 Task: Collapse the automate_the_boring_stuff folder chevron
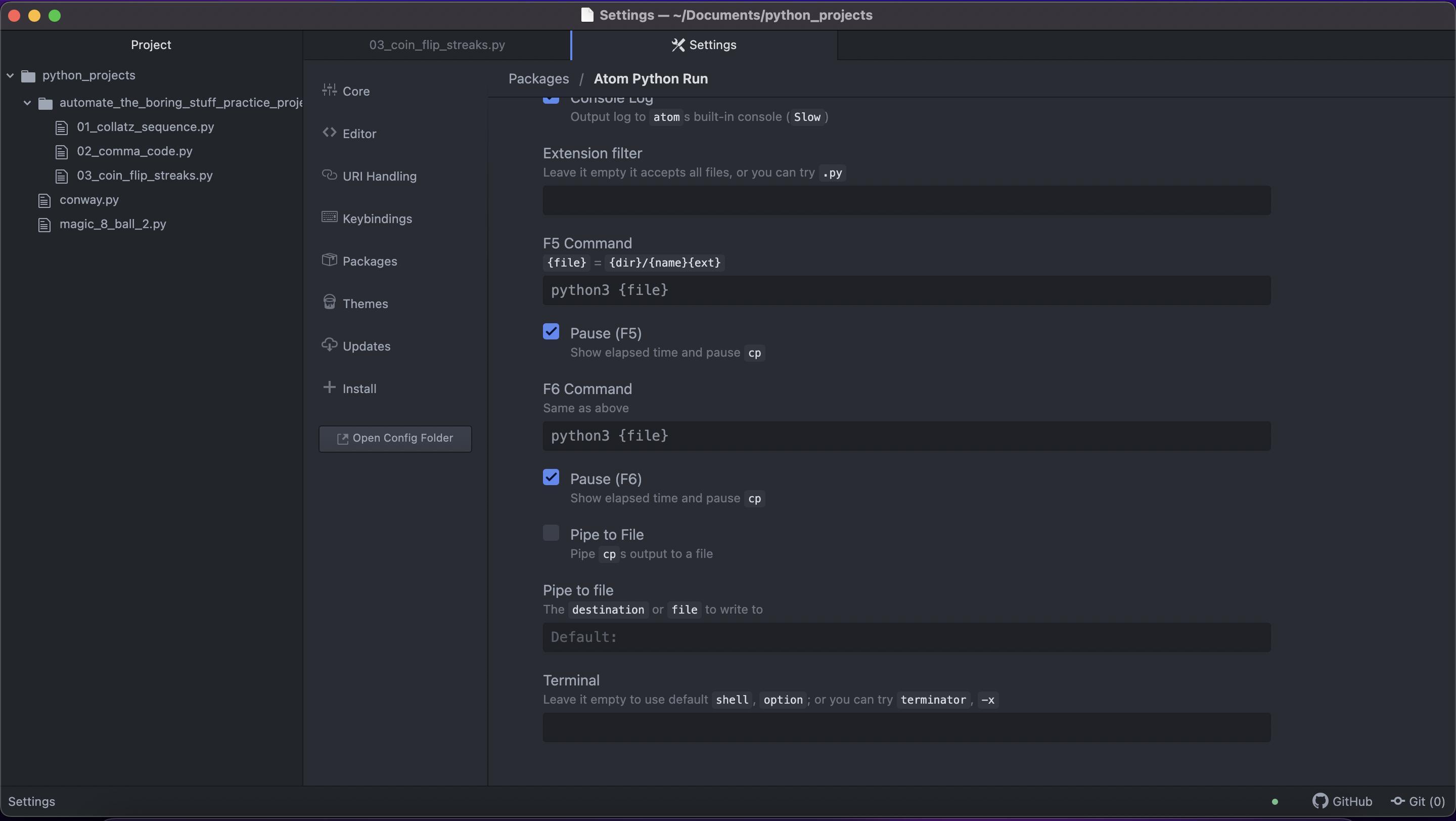27,103
